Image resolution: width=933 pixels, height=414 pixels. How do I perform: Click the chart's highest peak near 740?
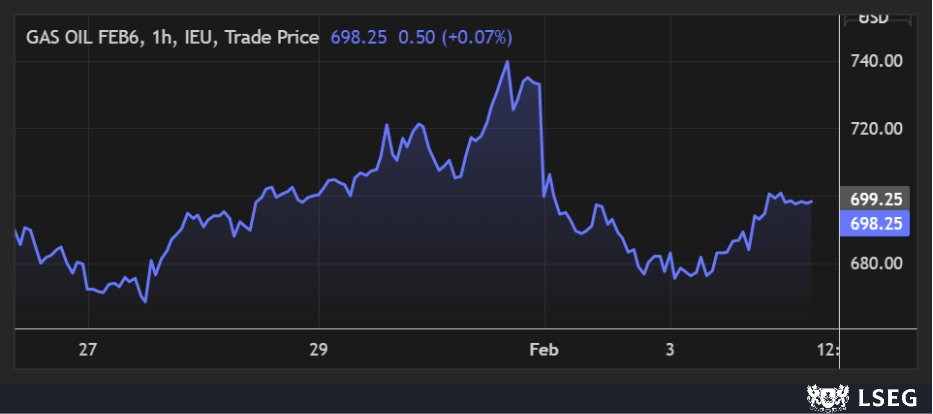(x=508, y=62)
